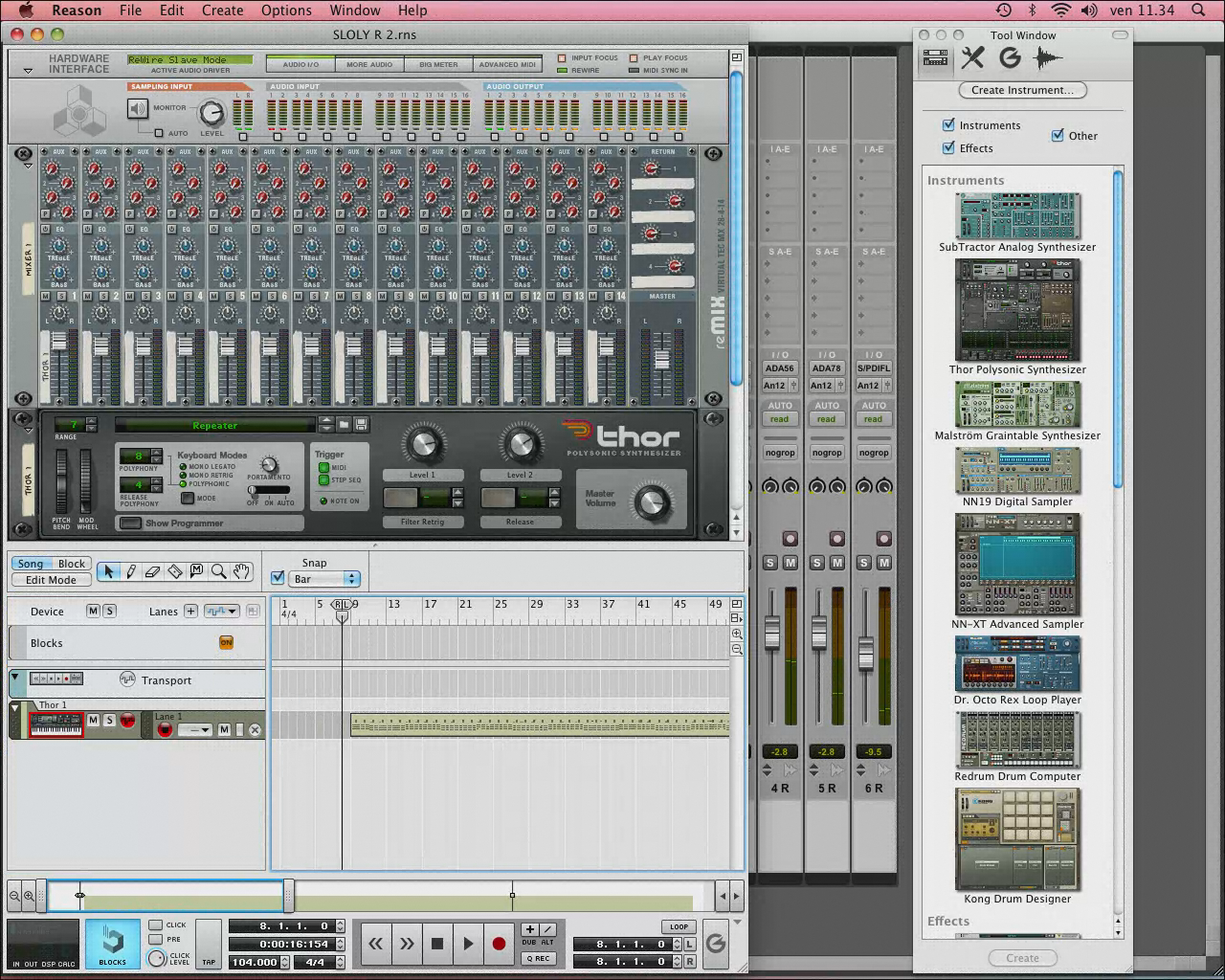The width and height of the screenshot is (1225, 980).
Task: Click the horizontal zoom out magnifier
Action: pos(14,897)
